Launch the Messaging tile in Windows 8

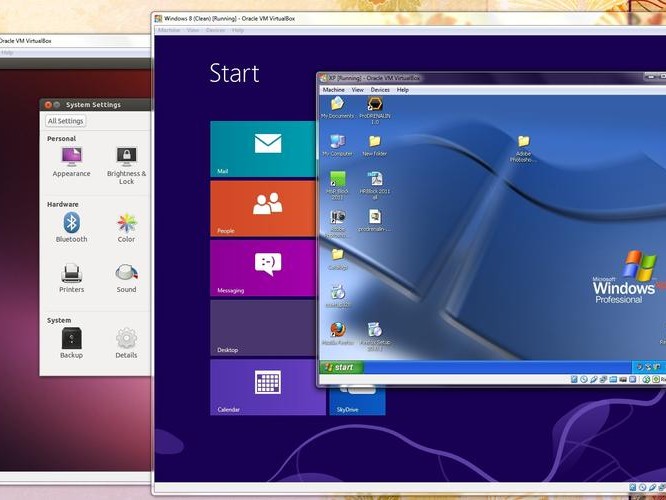click(263, 268)
